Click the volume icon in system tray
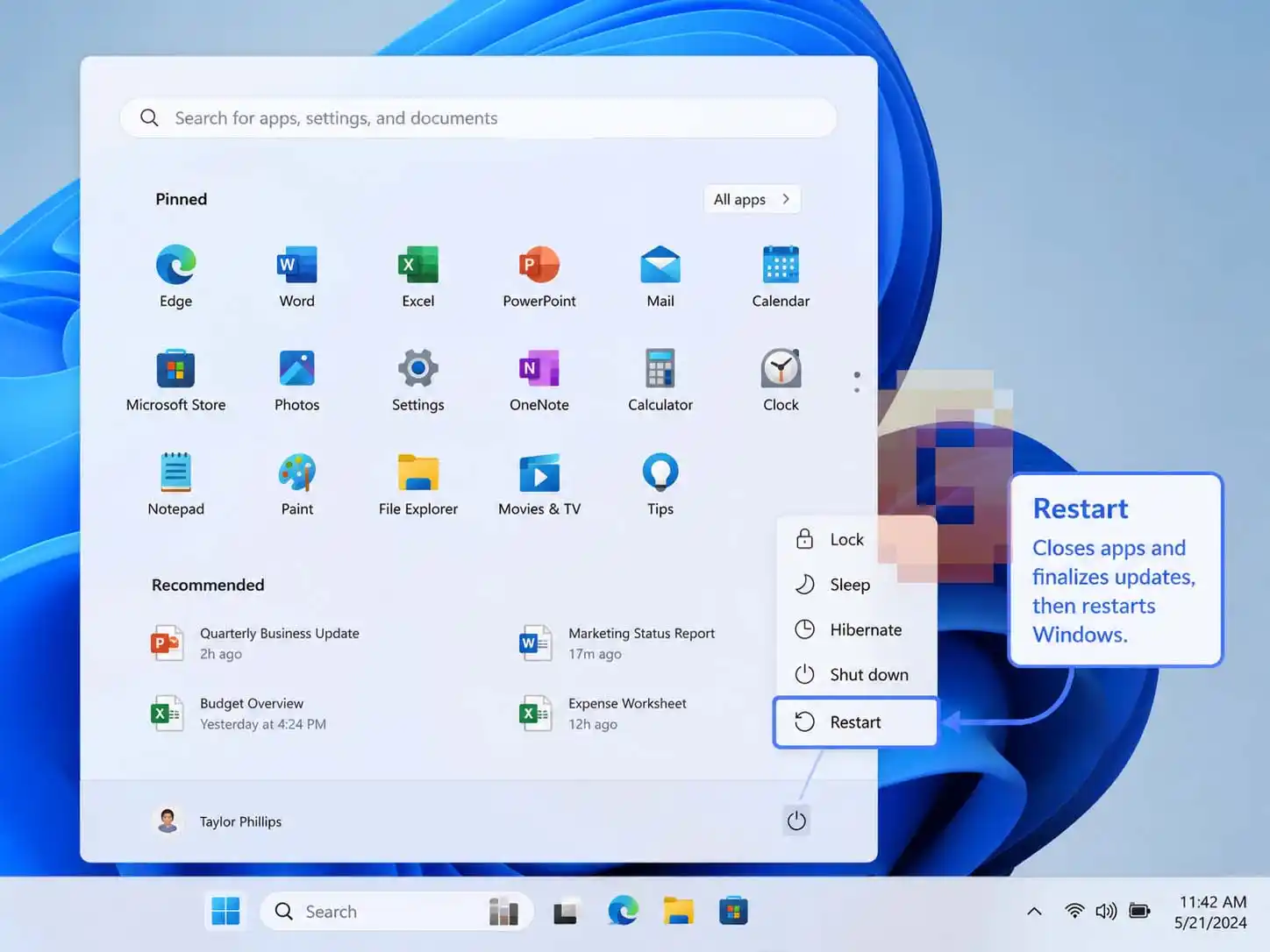 click(x=1106, y=912)
